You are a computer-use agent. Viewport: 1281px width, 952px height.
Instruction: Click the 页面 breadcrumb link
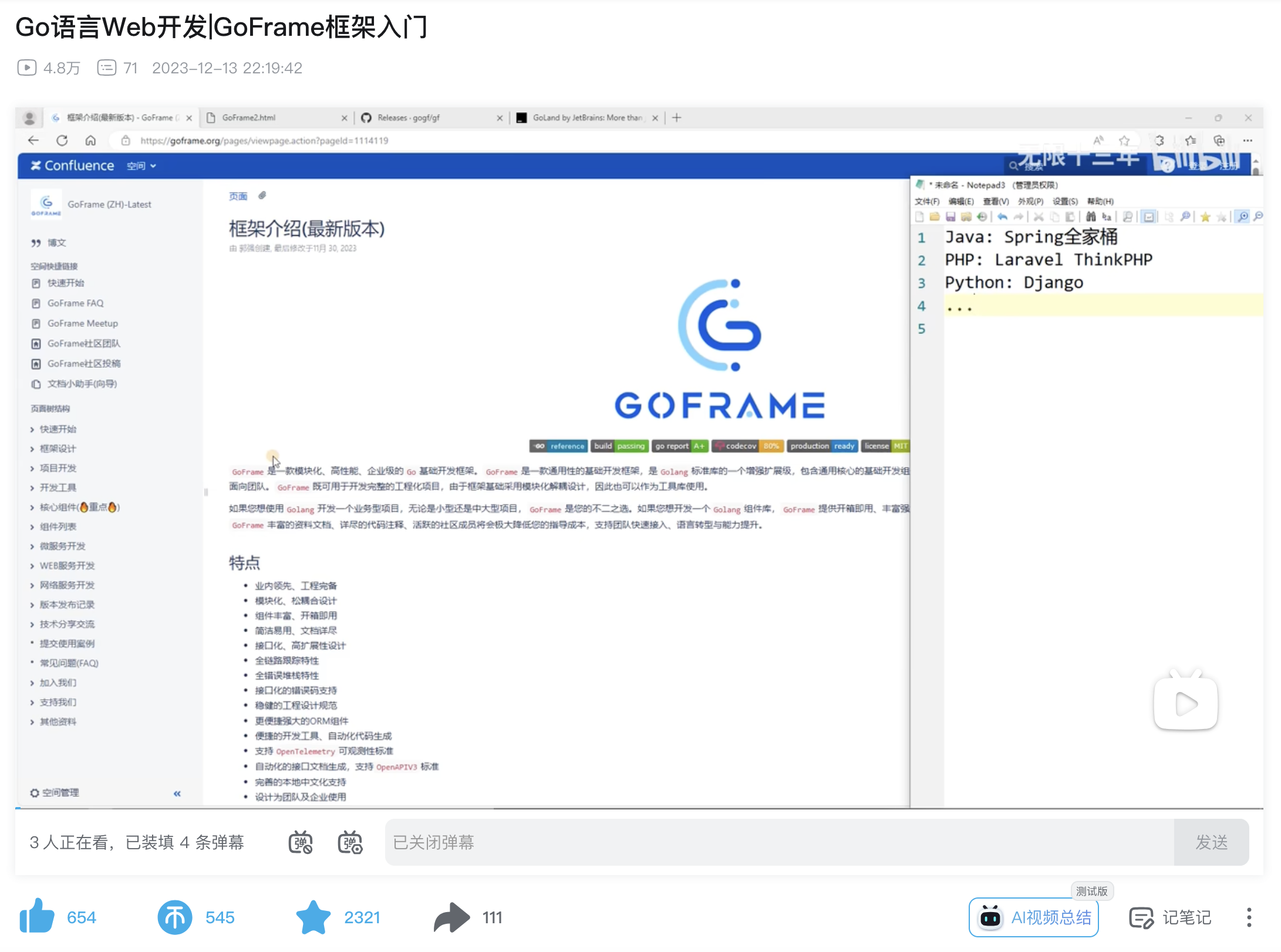(238, 196)
